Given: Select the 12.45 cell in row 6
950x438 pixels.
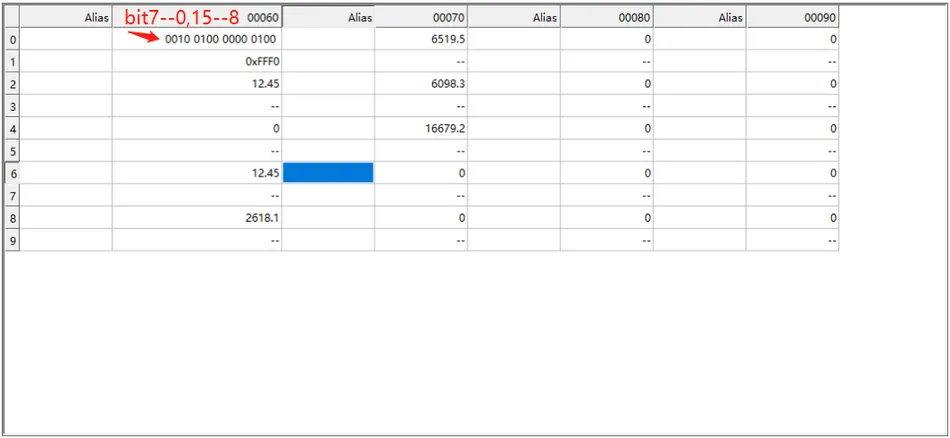Looking at the screenshot, I should coord(197,173).
